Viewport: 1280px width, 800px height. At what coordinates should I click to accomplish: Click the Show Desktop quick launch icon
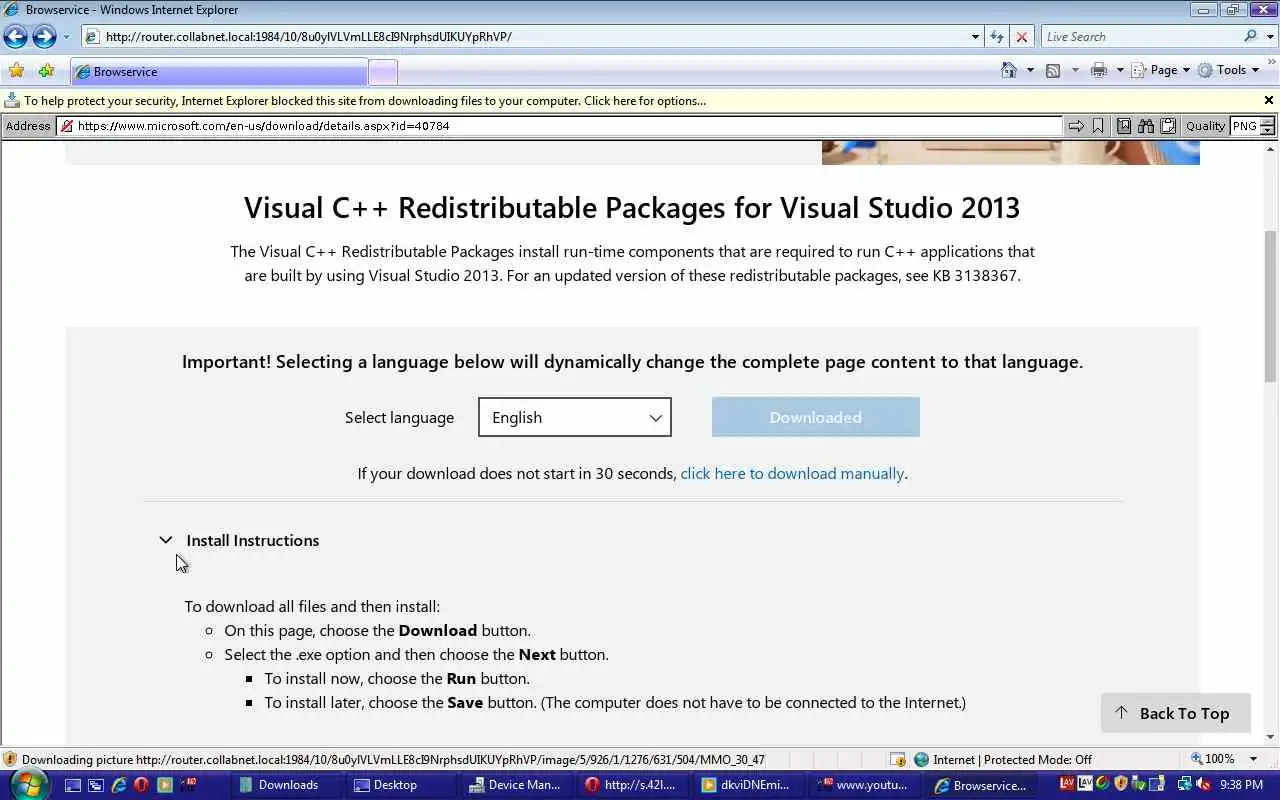(72, 785)
